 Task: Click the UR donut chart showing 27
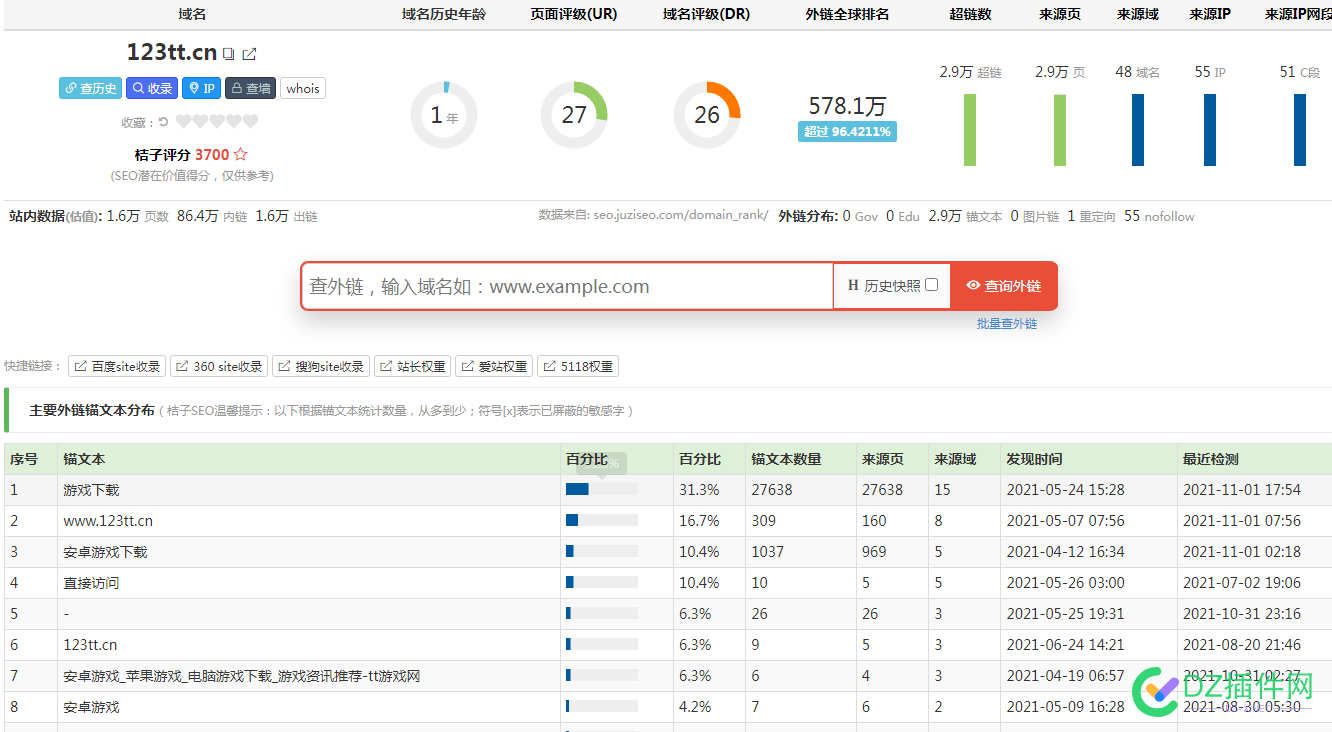574,115
